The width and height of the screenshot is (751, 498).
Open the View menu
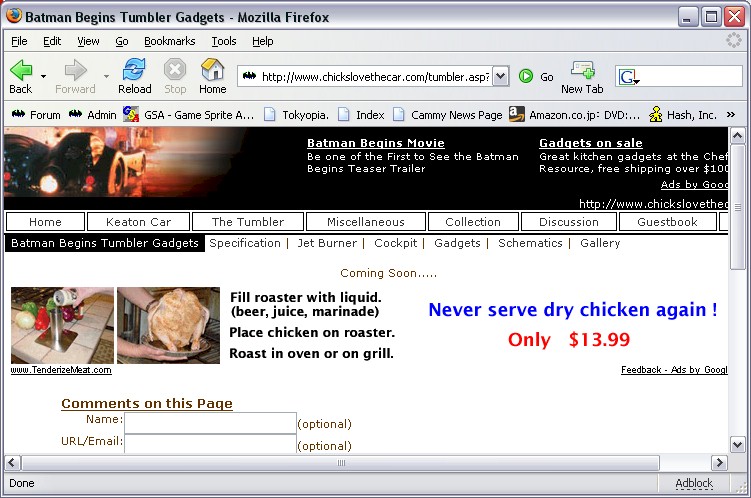point(88,41)
